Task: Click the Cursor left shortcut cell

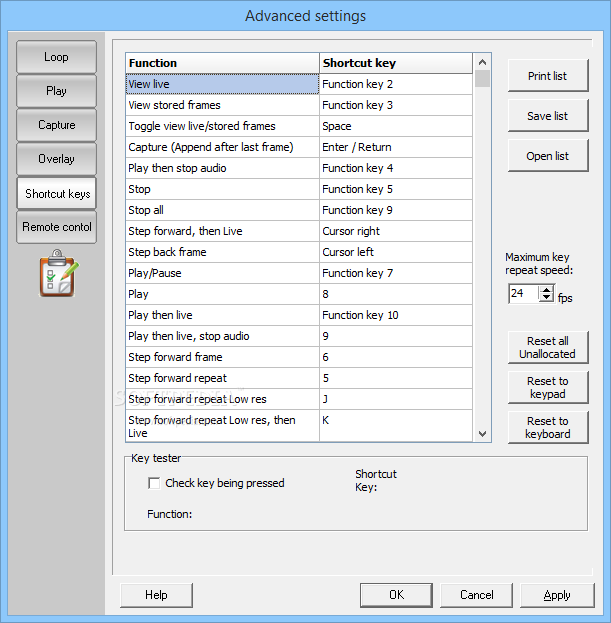Action: pos(396,252)
